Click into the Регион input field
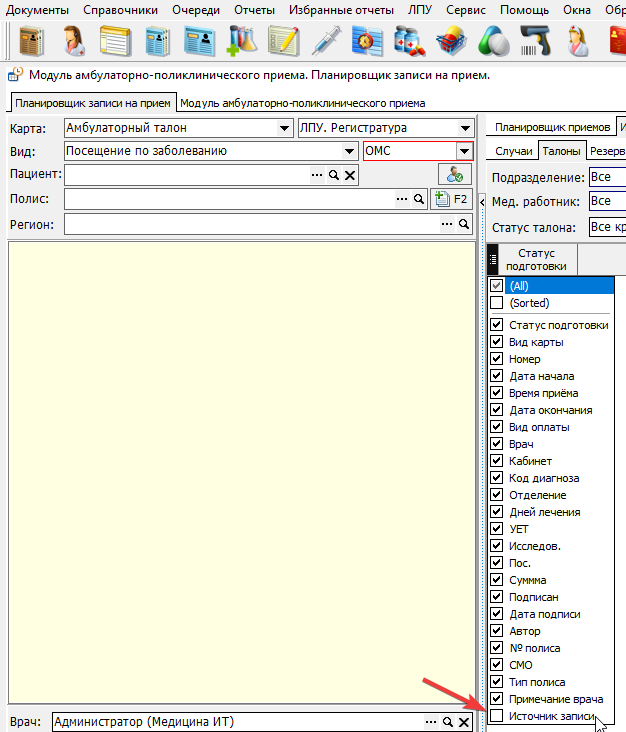The image size is (626, 732). click(x=252, y=224)
